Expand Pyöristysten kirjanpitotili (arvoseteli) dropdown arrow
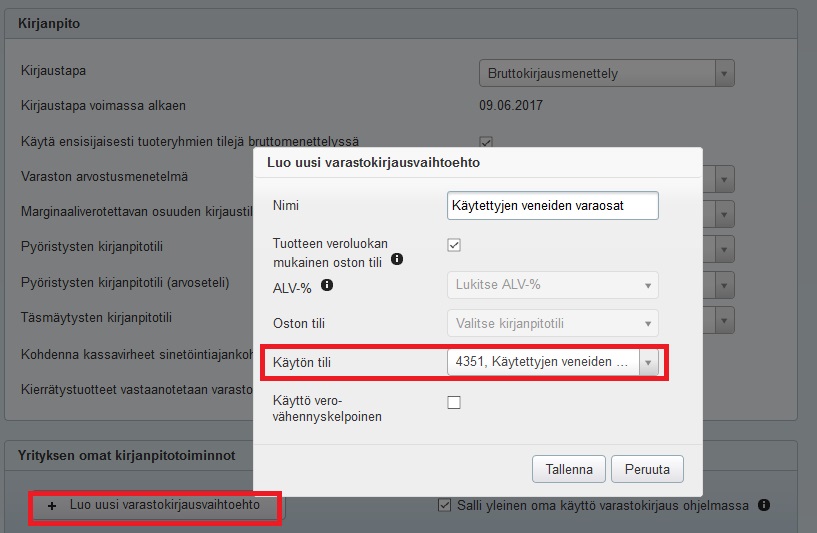Screen dimensions: 817x533 (724, 285)
